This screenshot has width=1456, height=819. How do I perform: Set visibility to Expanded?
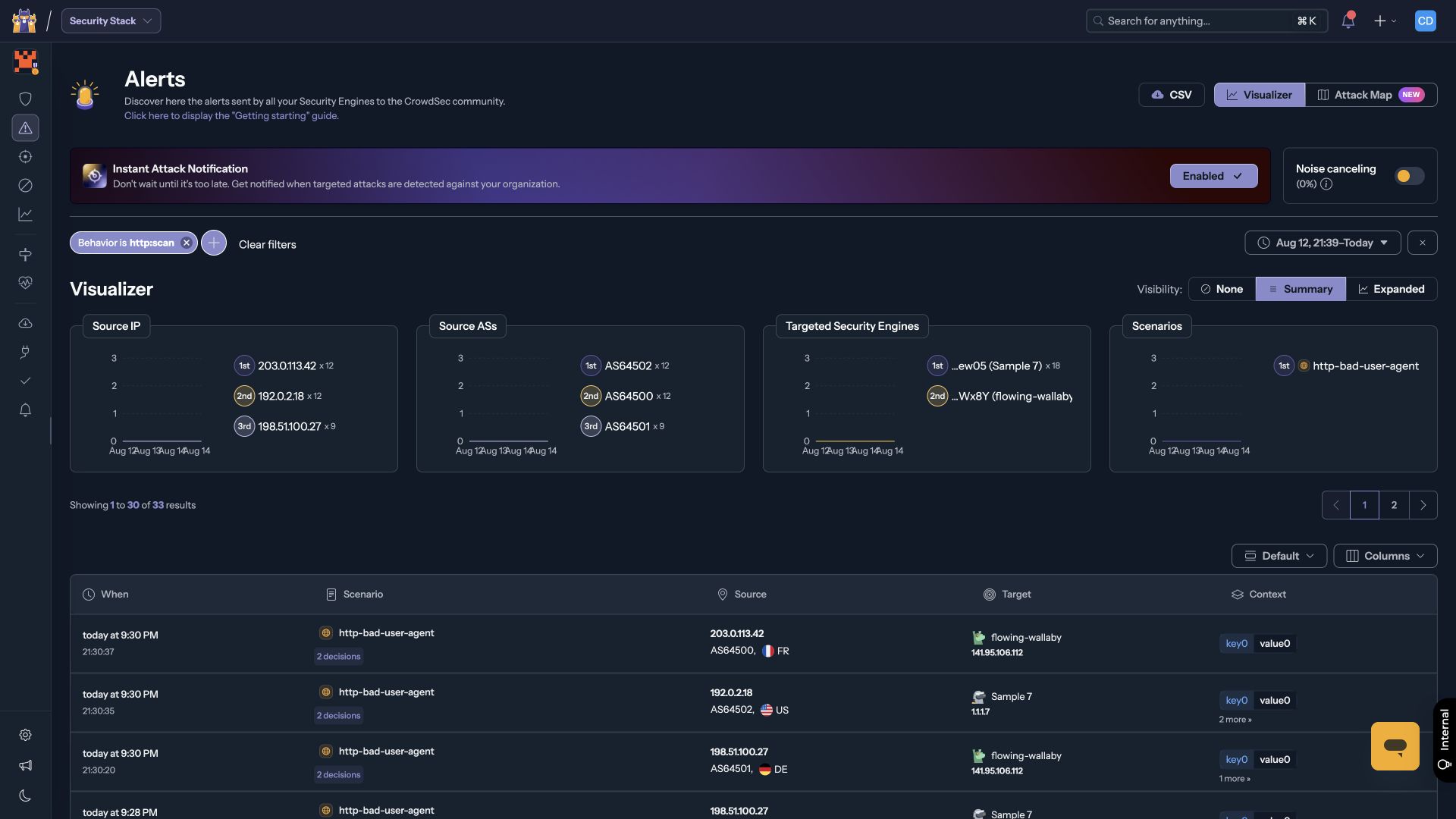click(x=1392, y=289)
